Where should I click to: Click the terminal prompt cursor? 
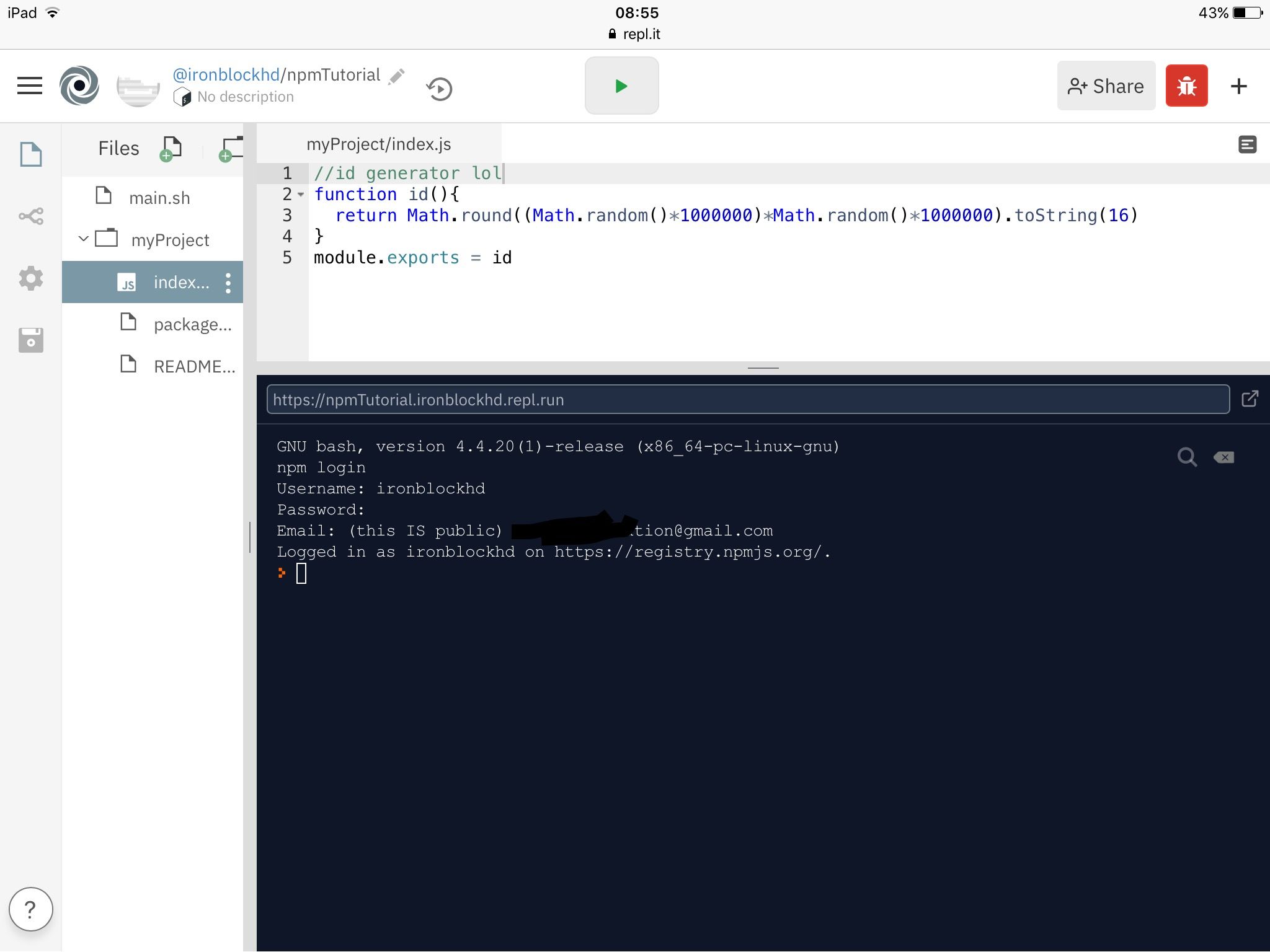pyautogui.click(x=301, y=573)
